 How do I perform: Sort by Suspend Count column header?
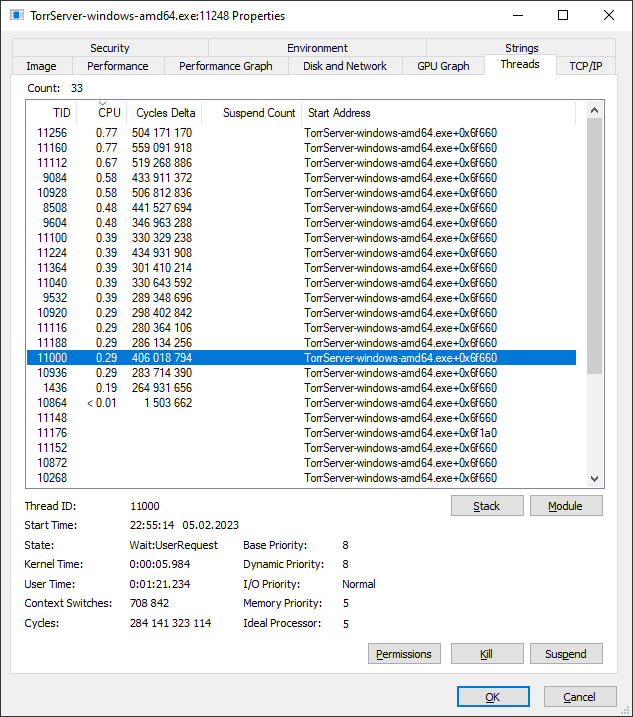[x=252, y=113]
